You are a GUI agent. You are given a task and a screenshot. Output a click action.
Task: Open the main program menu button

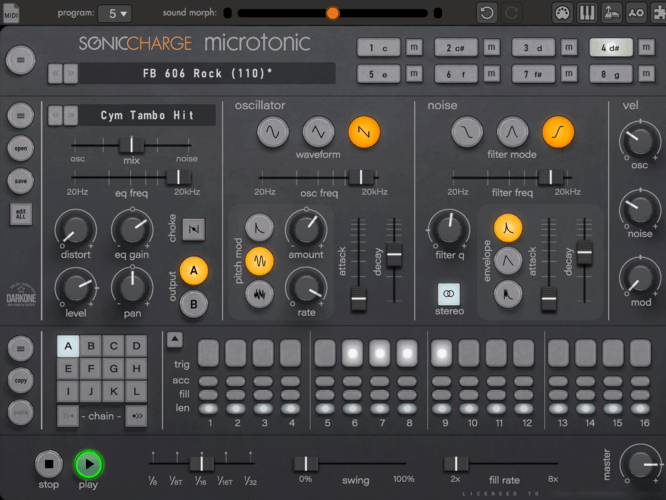(x=20, y=60)
